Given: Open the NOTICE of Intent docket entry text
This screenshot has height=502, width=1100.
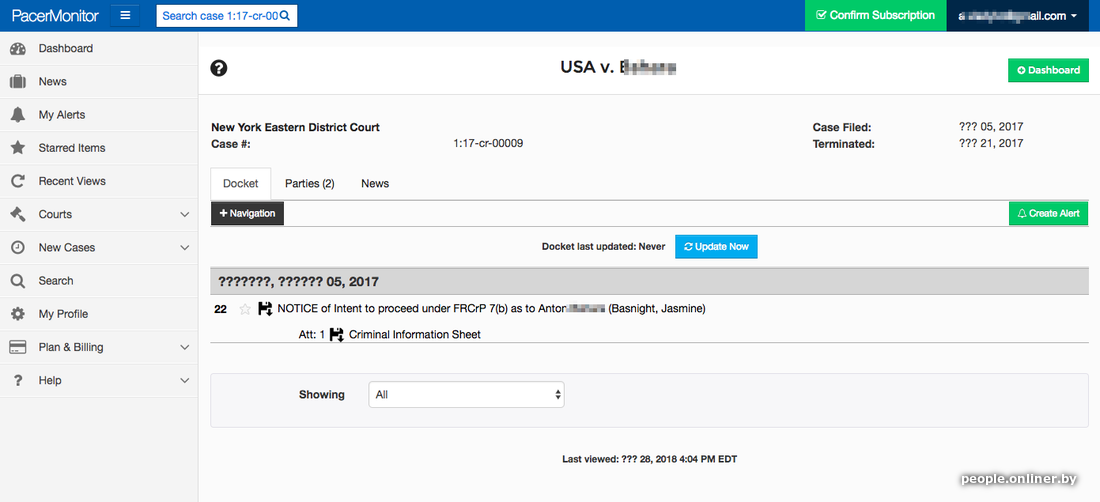Looking at the screenshot, I should pos(491,308).
